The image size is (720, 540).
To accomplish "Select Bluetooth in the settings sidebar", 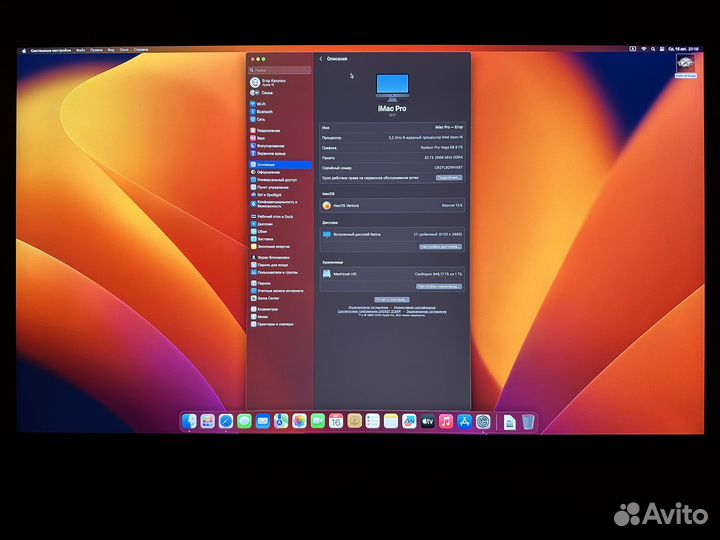I will [261, 112].
